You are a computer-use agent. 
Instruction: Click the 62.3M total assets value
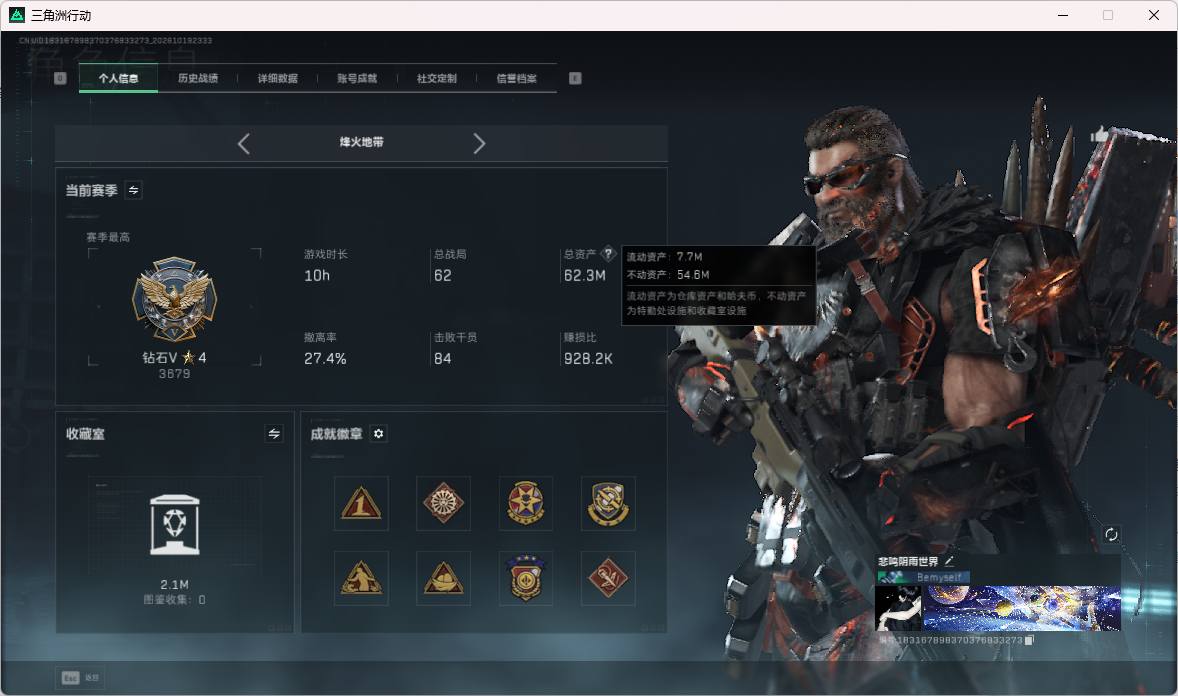tap(584, 276)
